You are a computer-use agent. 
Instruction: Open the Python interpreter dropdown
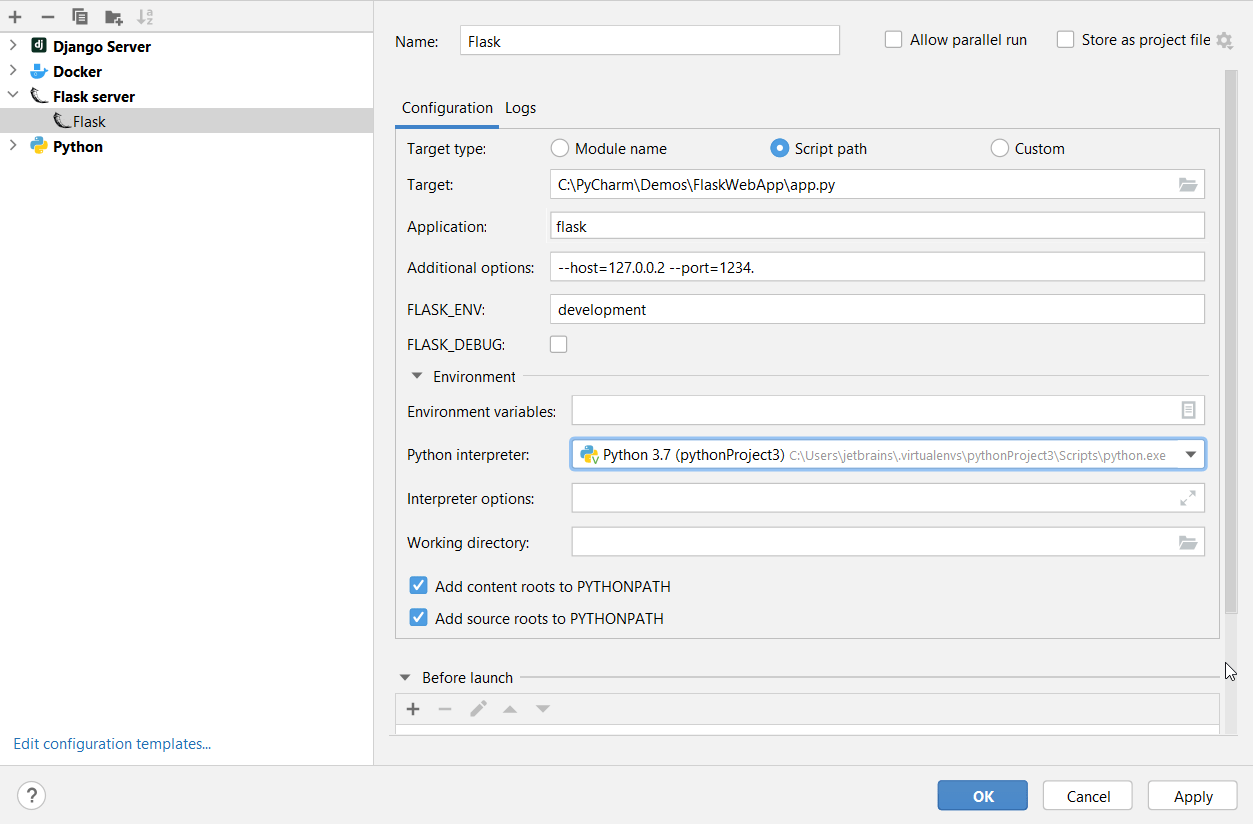tap(1191, 454)
